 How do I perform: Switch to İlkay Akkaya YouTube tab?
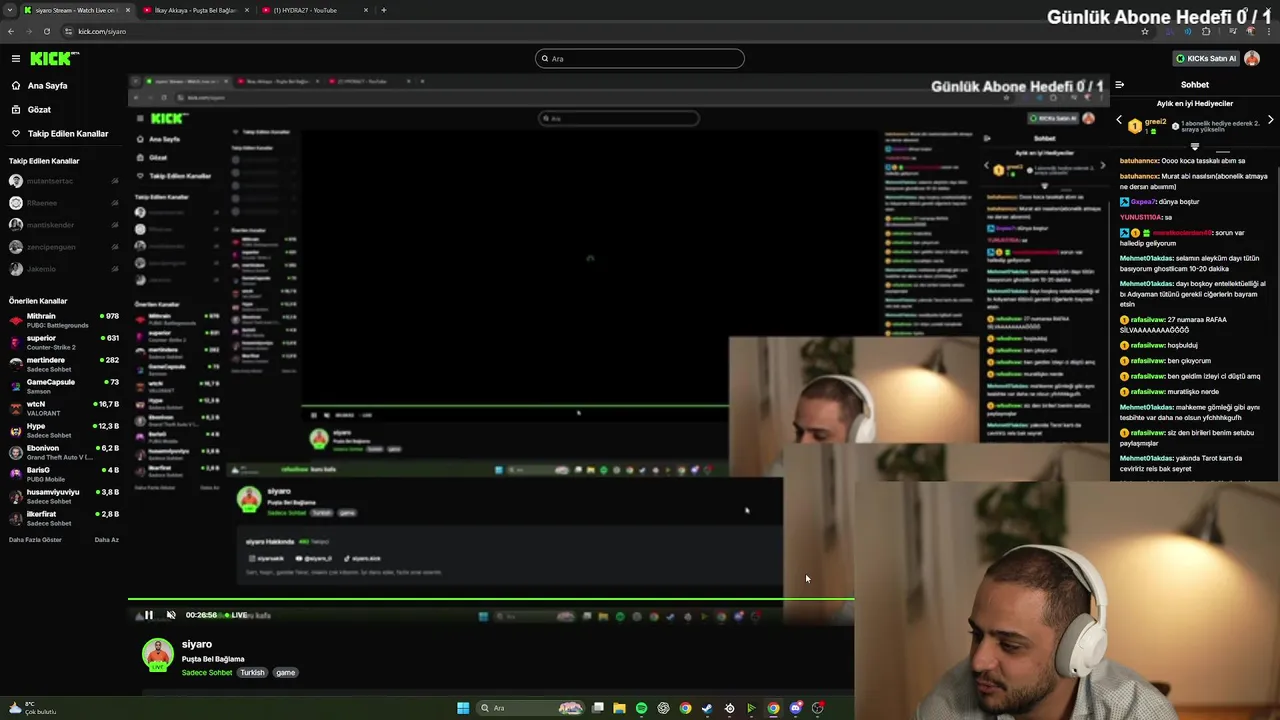(196, 10)
